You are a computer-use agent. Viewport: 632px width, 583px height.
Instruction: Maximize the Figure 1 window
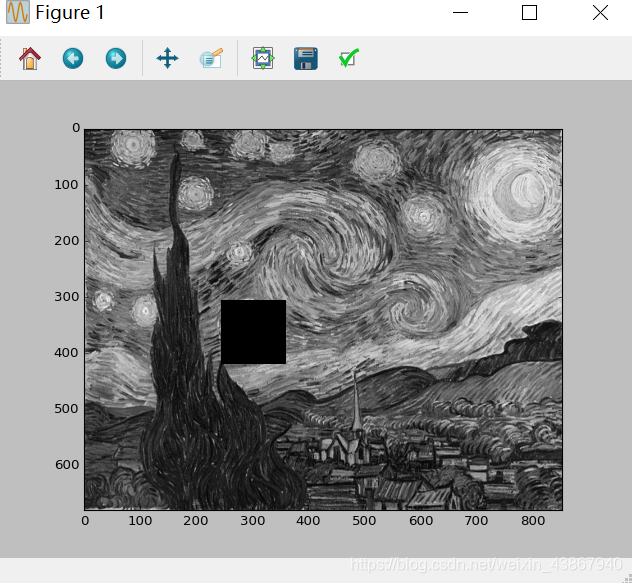pyautogui.click(x=529, y=12)
